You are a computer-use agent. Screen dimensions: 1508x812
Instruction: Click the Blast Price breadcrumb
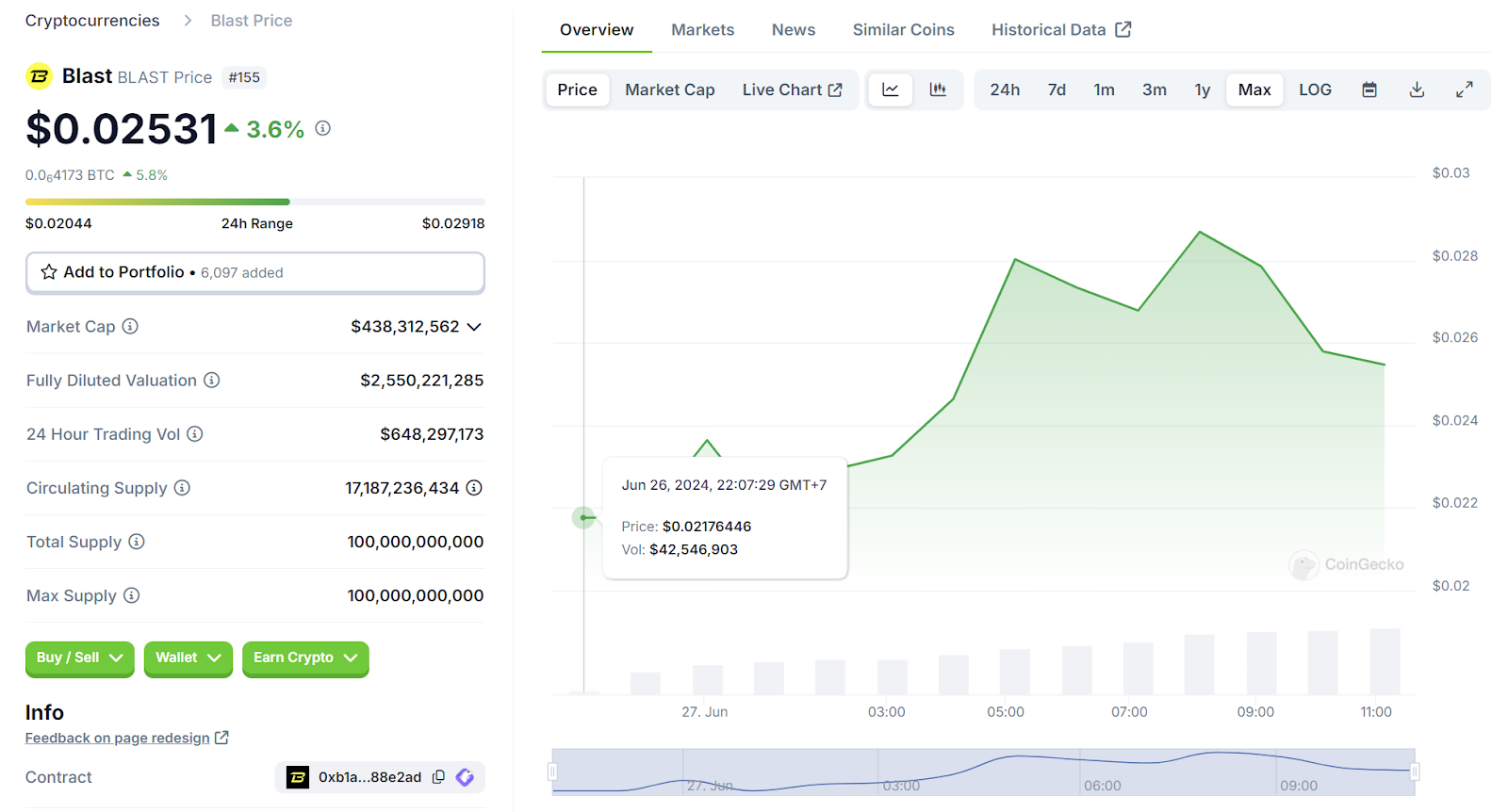[x=252, y=21]
